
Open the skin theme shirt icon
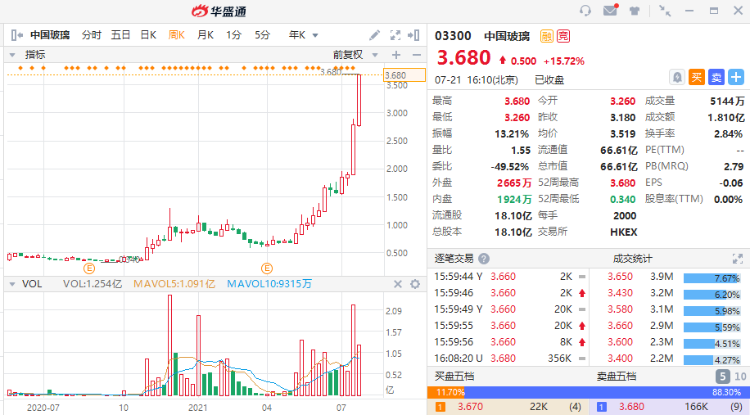point(635,11)
